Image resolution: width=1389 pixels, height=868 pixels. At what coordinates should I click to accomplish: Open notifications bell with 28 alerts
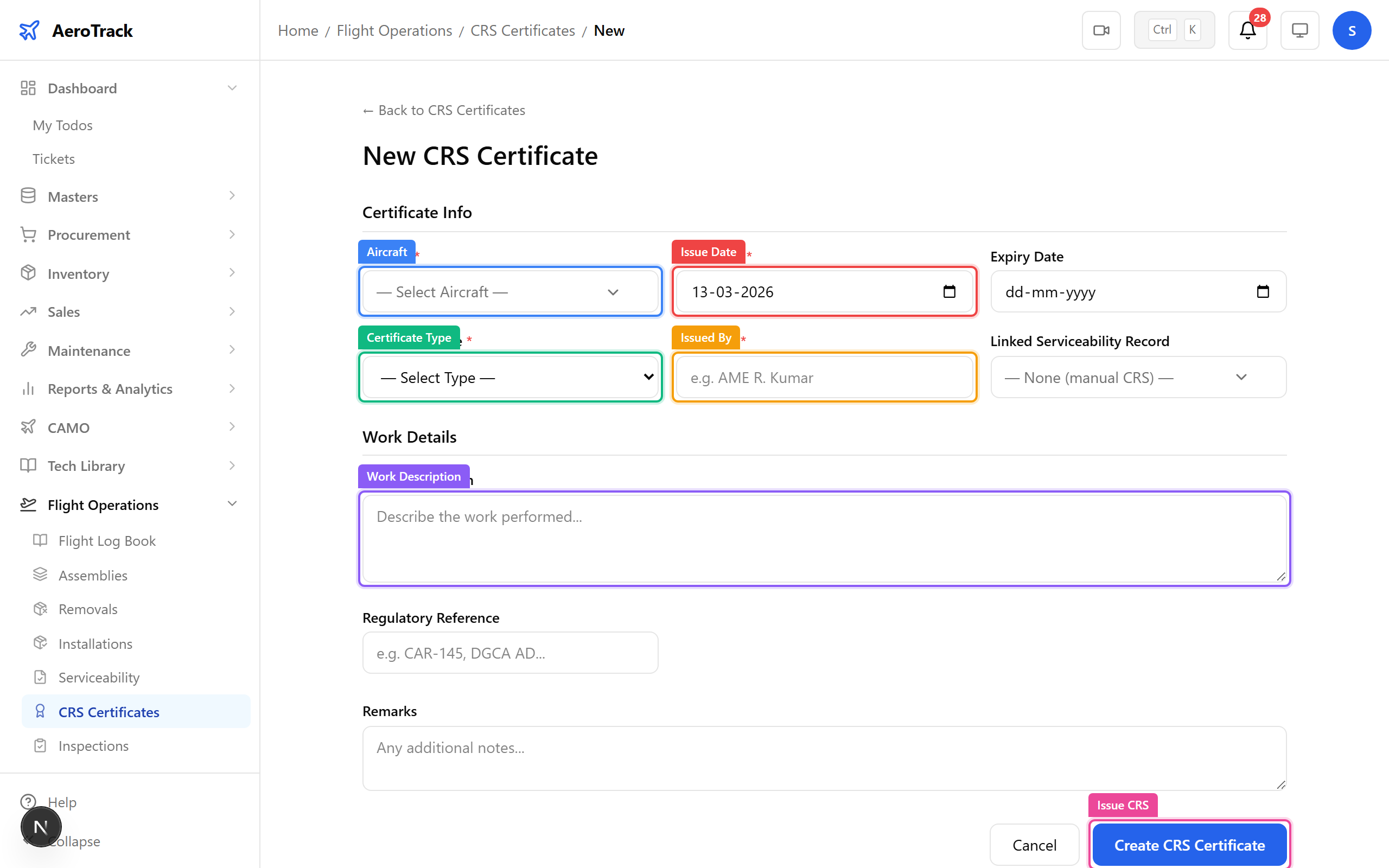(x=1247, y=30)
